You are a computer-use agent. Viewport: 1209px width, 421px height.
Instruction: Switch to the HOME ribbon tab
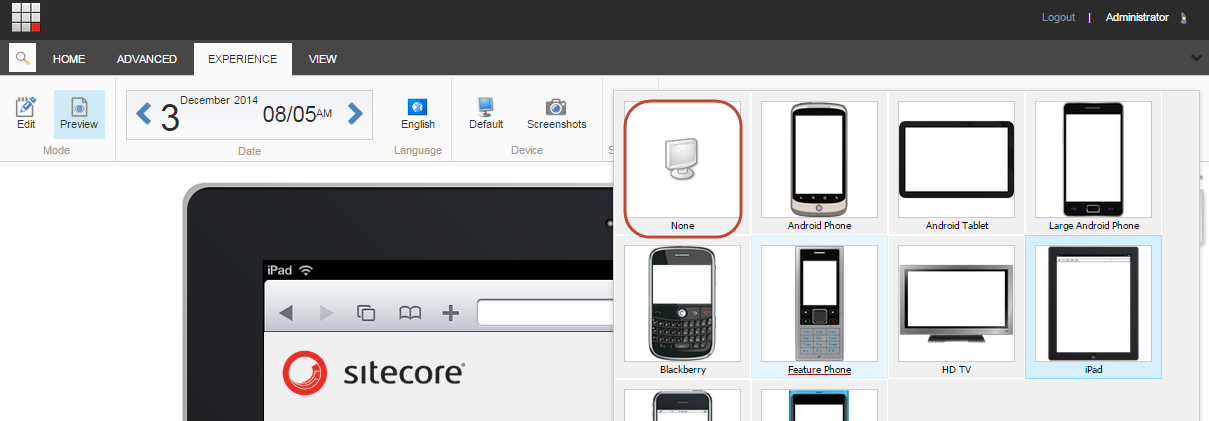(x=69, y=59)
